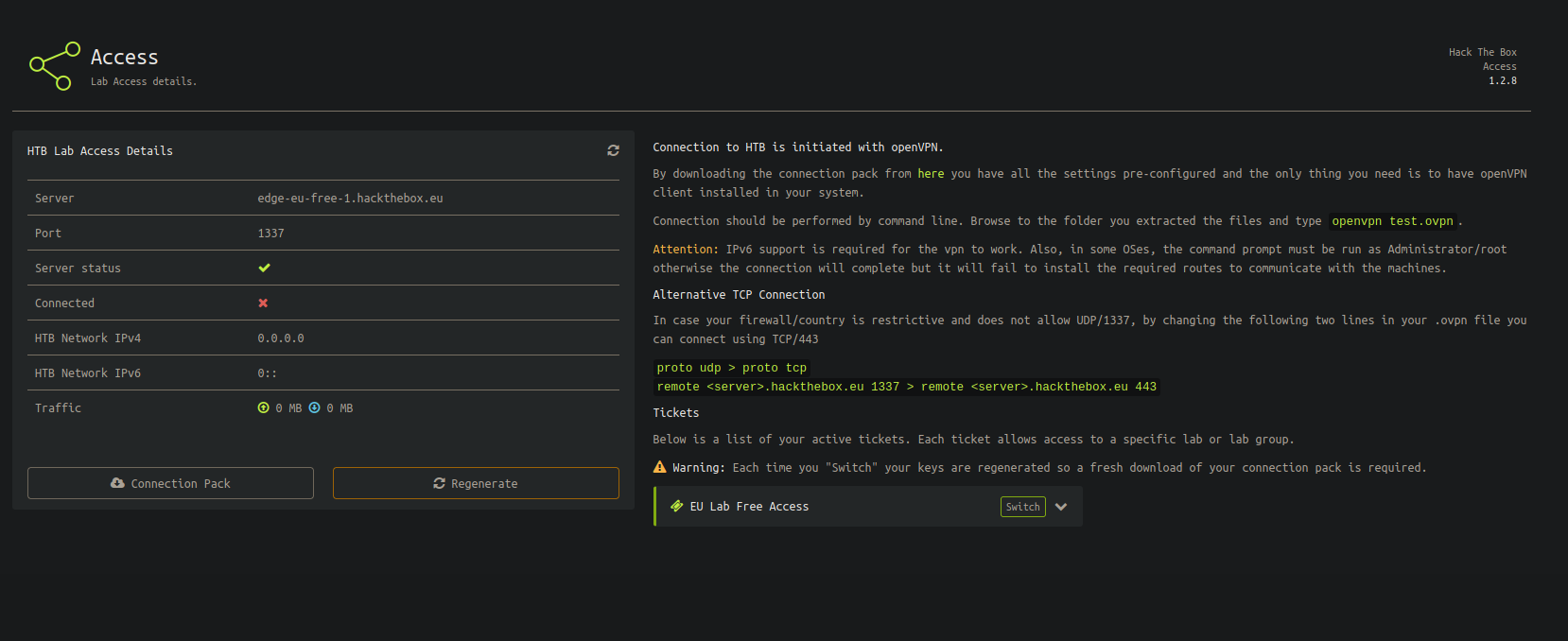This screenshot has width=1568, height=641.
Task: Switch the EU Lab Free Access ticket
Action: pyautogui.click(x=1022, y=507)
